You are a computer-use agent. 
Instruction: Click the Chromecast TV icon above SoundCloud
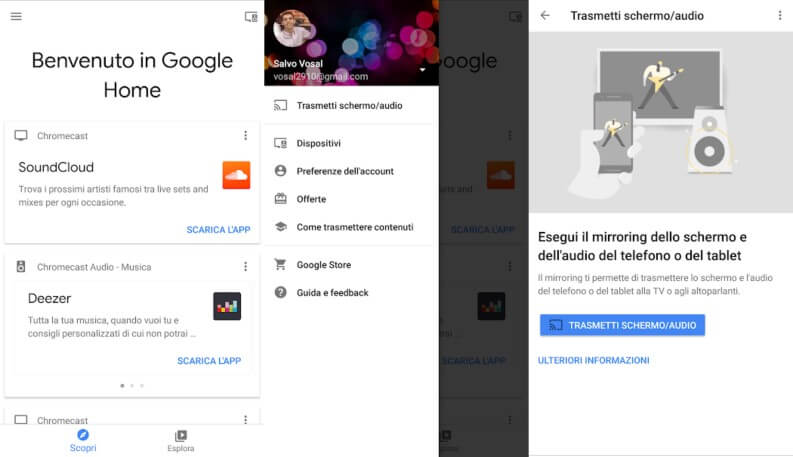pyautogui.click(x=21, y=135)
